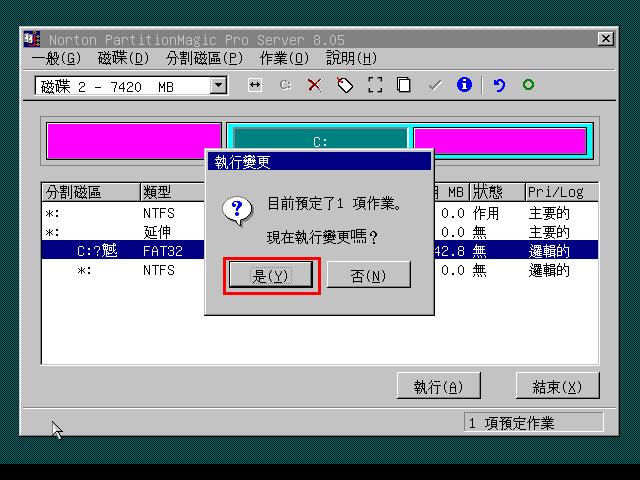This screenshot has width=640, height=480.
Task: Click the 1 項預定作業 status text
Action: tap(513, 423)
